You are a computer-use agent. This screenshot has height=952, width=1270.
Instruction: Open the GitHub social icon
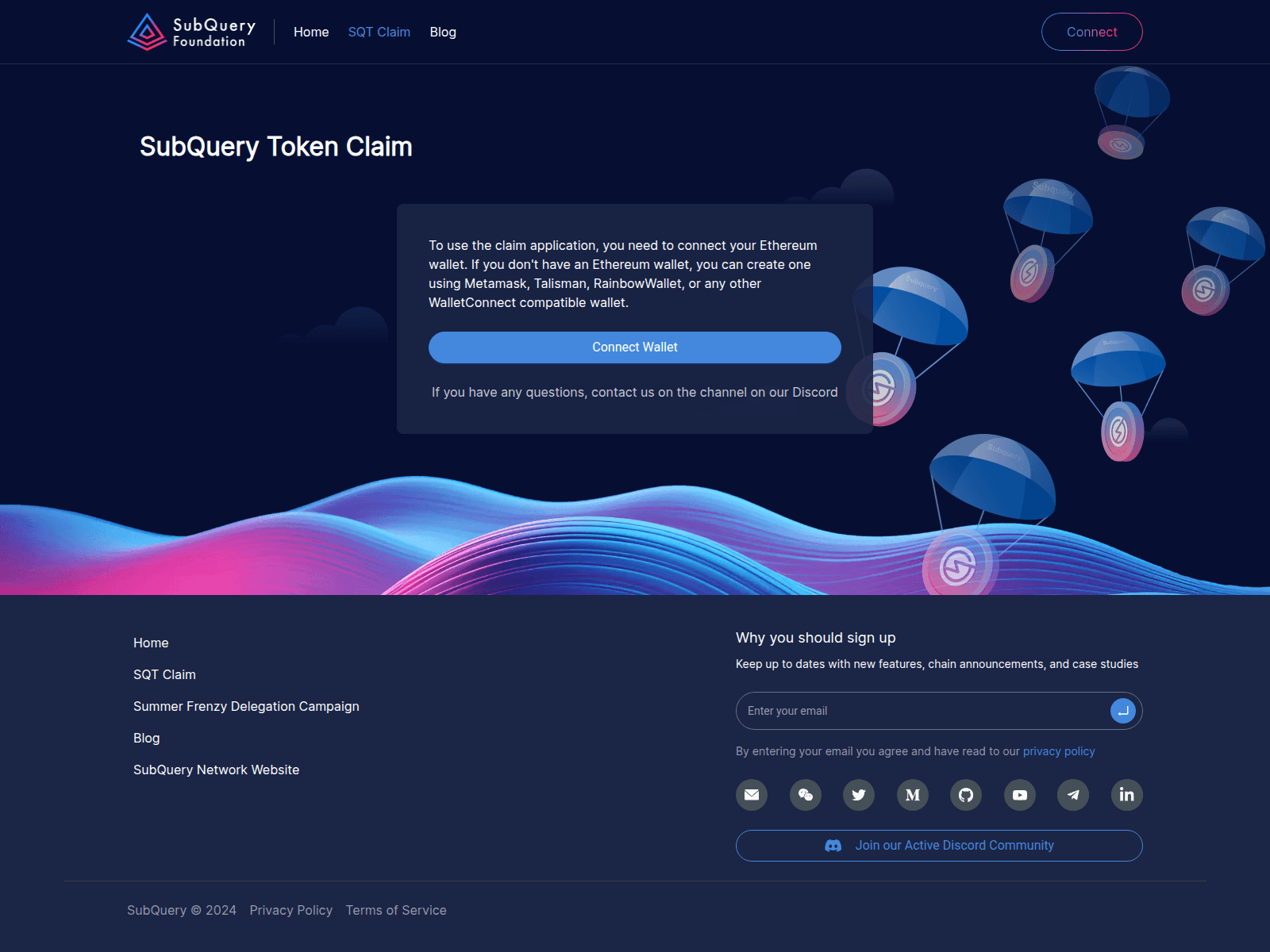click(966, 795)
